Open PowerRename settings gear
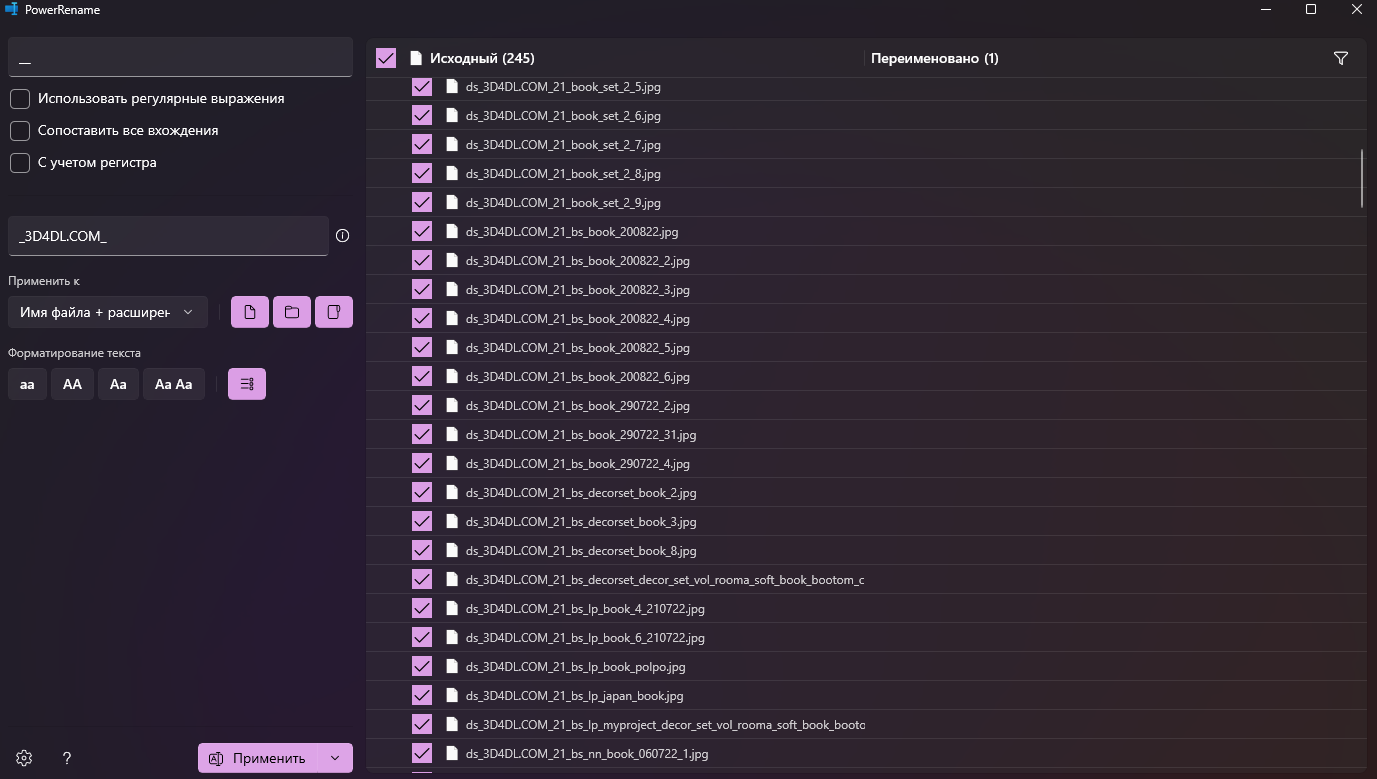Image resolution: width=1377 pixels, height=779 pixels. [24, 758]
